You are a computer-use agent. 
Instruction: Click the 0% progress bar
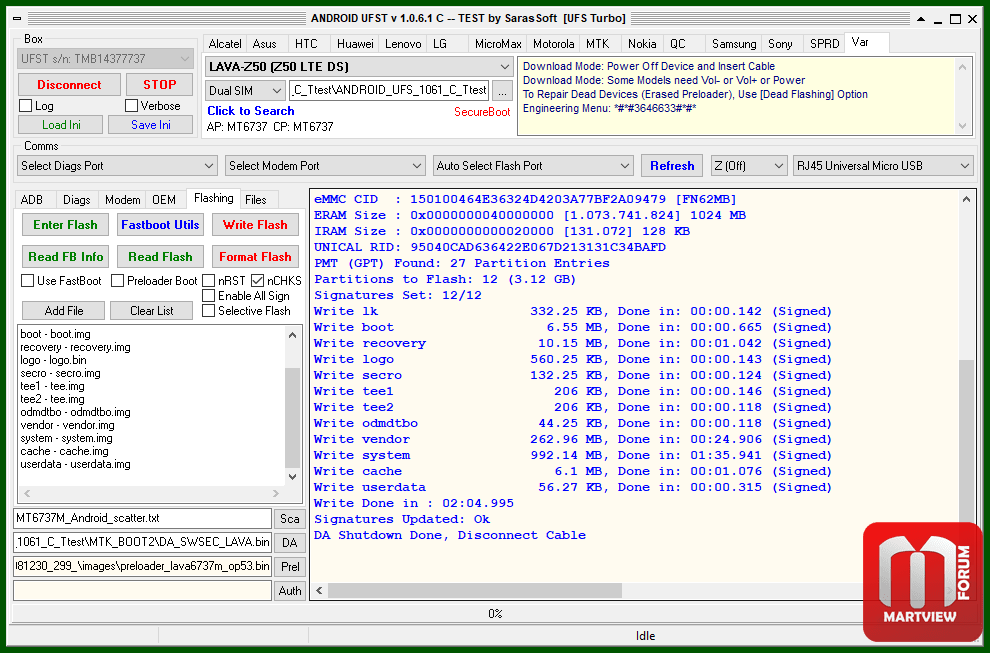point(494,613)
